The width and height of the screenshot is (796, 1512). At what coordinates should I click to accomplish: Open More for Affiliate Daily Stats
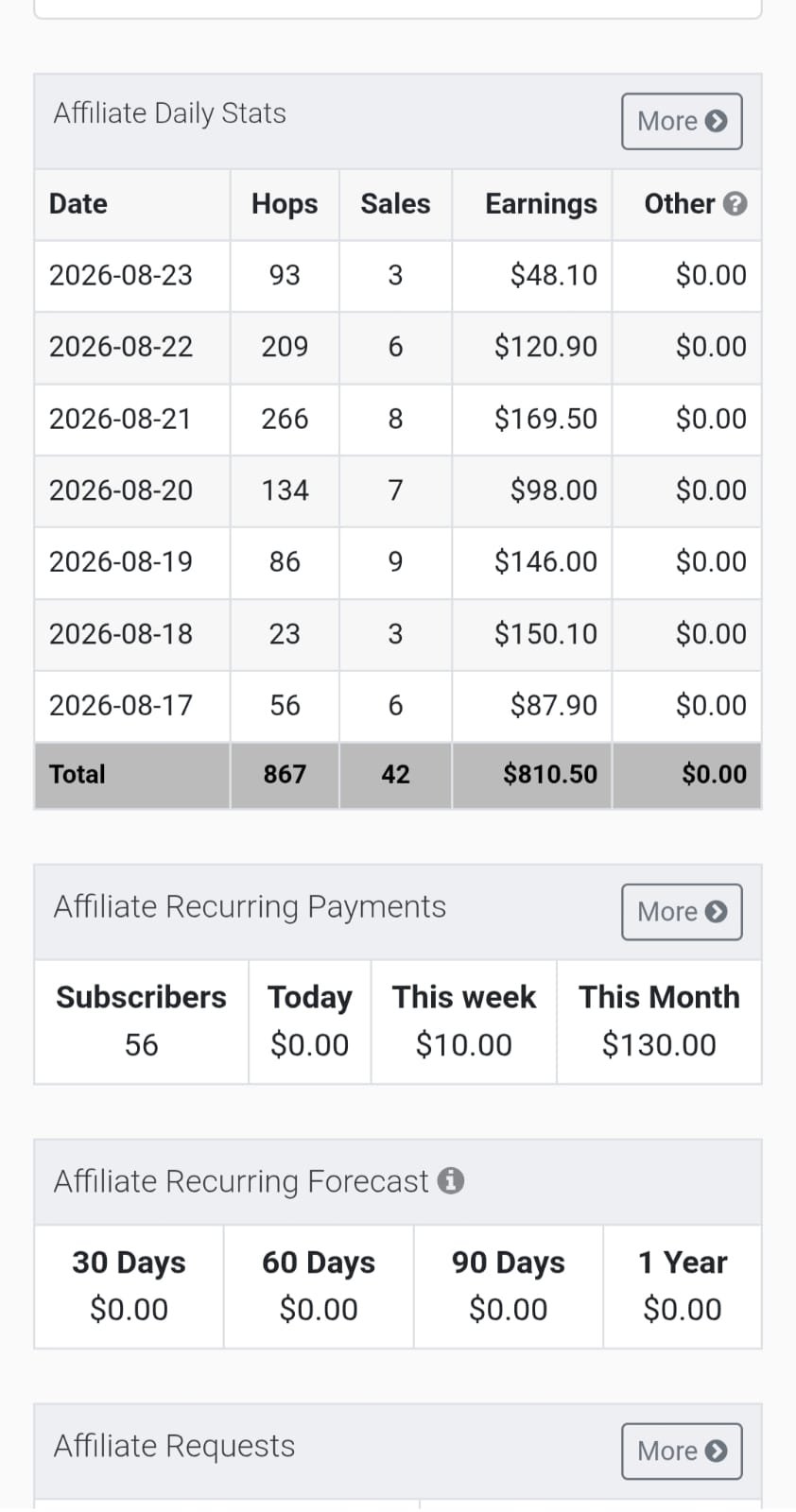pos(682,121)
